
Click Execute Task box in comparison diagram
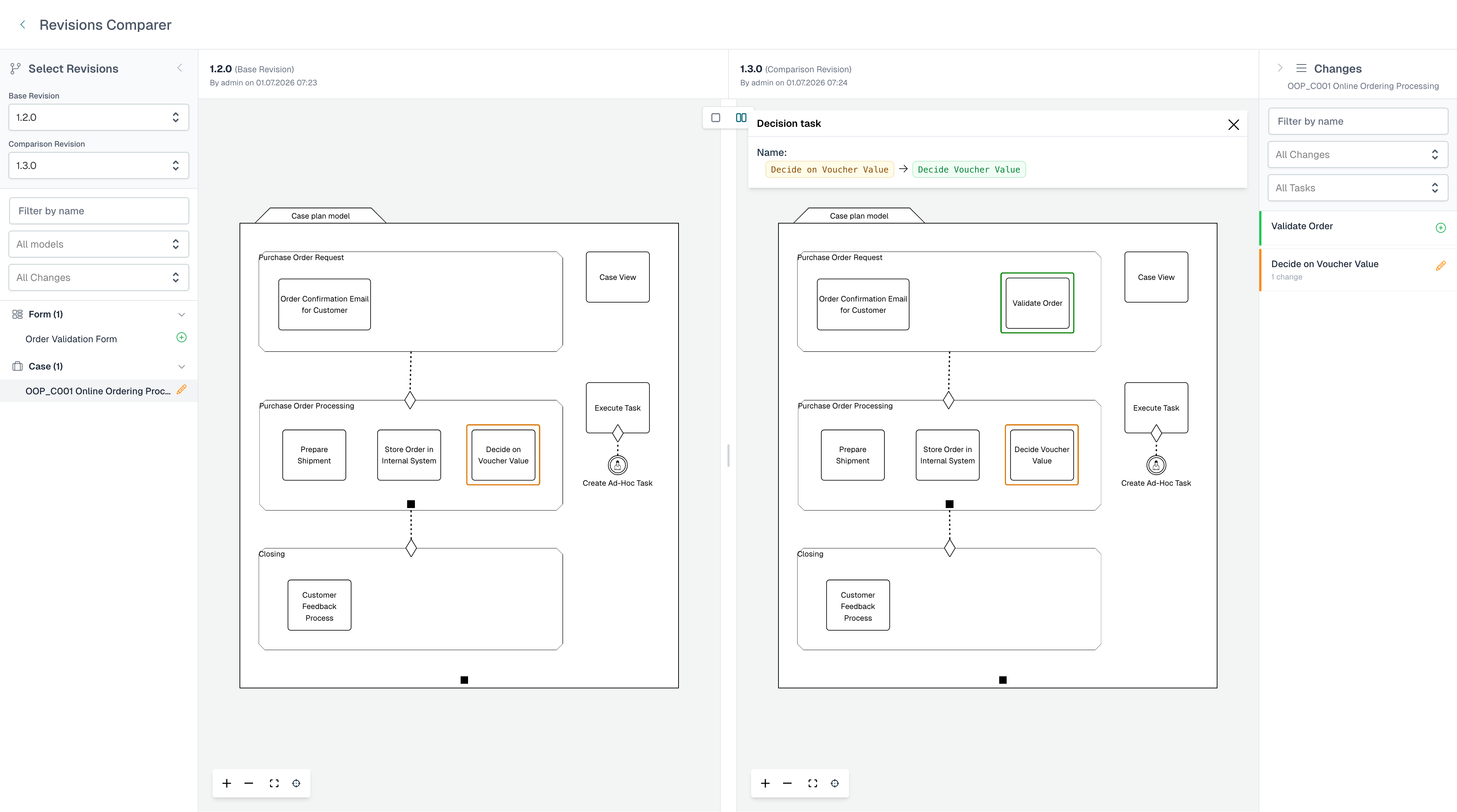click(x=1155, y=408)
